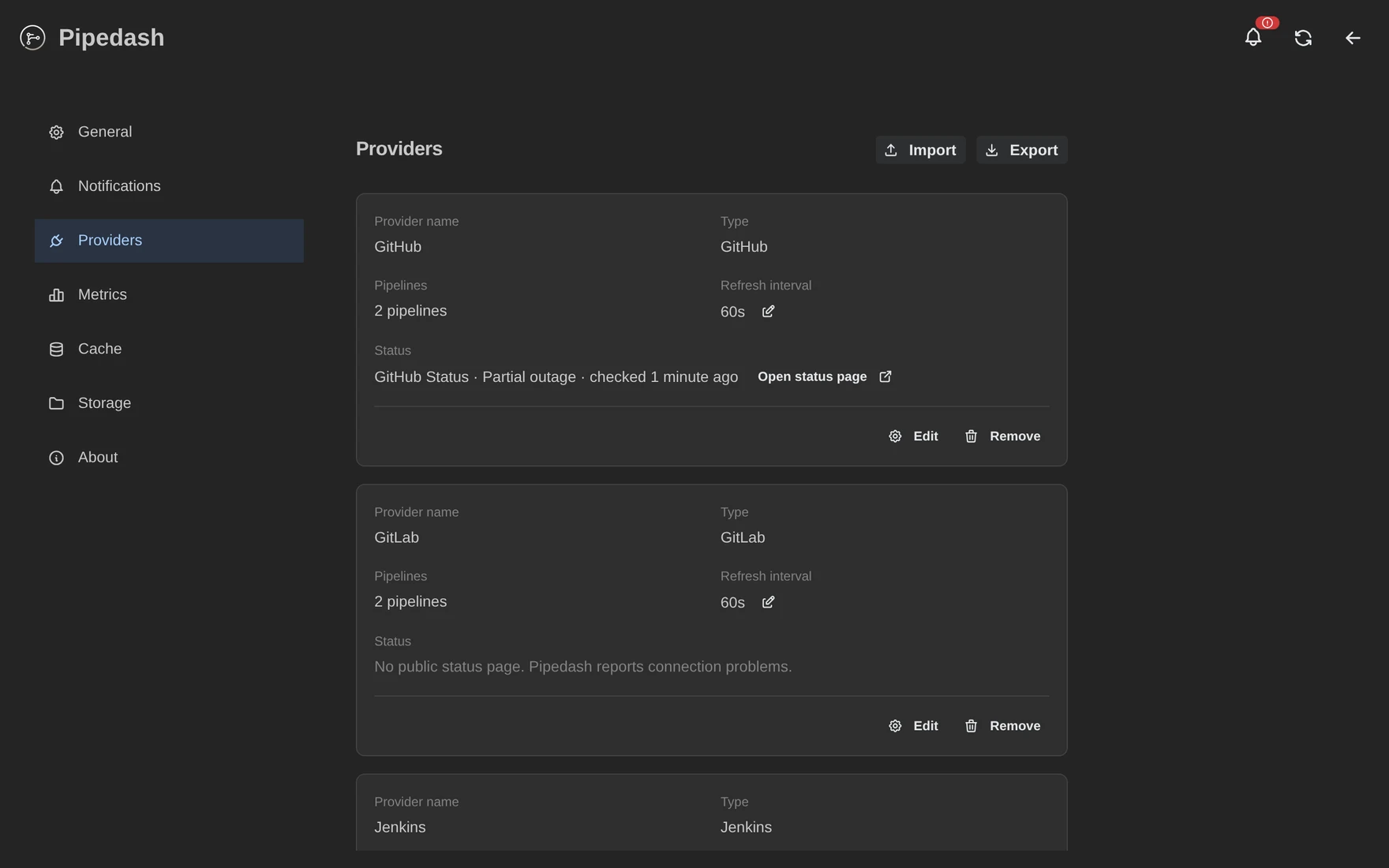Click the Jenkins type value
The image size is (1389, 868).
point(746,828)
